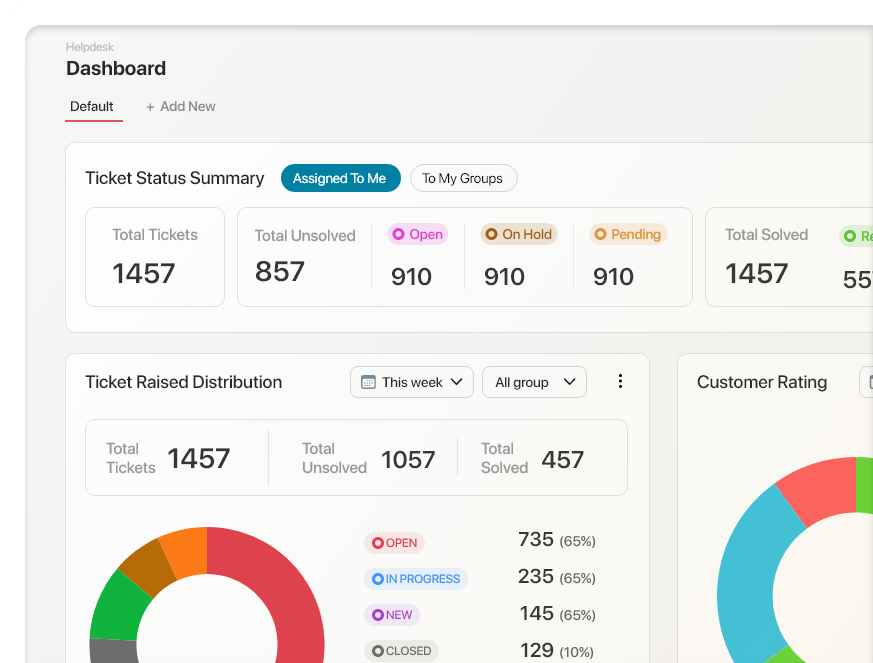Image resolution: width=873 pixels, height=663 pixels.
Task: Click the IN PROGRESS legend tag
Action: pyautogui.click(x=416, y=579)
